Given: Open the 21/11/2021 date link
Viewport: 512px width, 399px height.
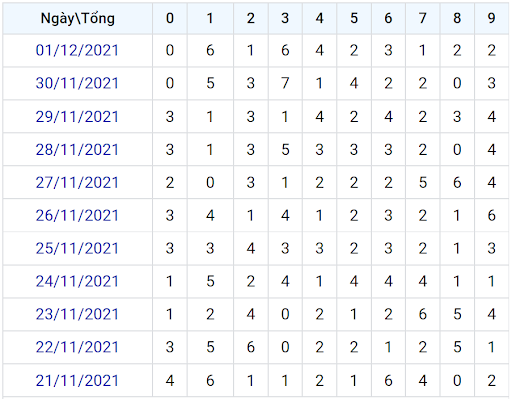Looking at the screenshot, I should pos(77,381).
